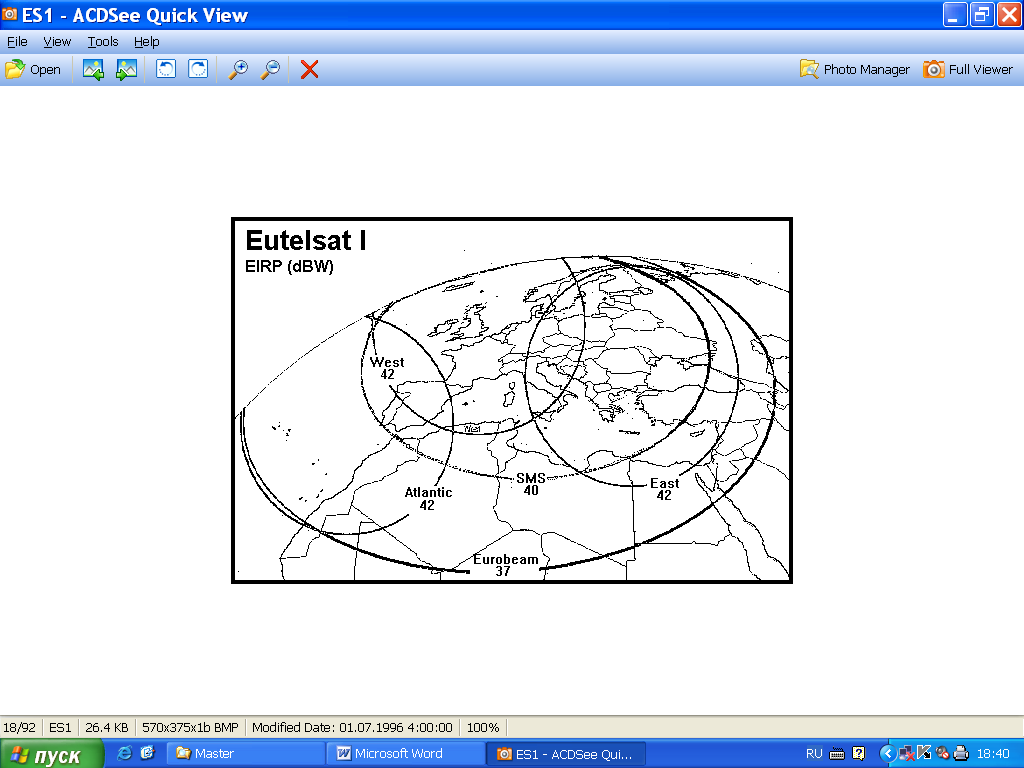
Task: Click the 100% zoom level status entry
Action: (x=483, y=728)
